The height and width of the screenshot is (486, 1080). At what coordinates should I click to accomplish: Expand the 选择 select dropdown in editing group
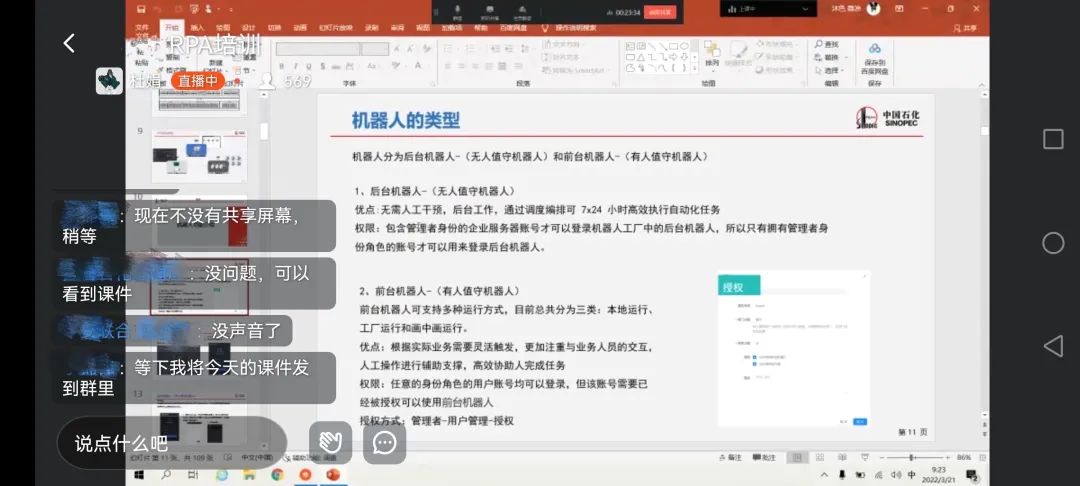[831, 71]
